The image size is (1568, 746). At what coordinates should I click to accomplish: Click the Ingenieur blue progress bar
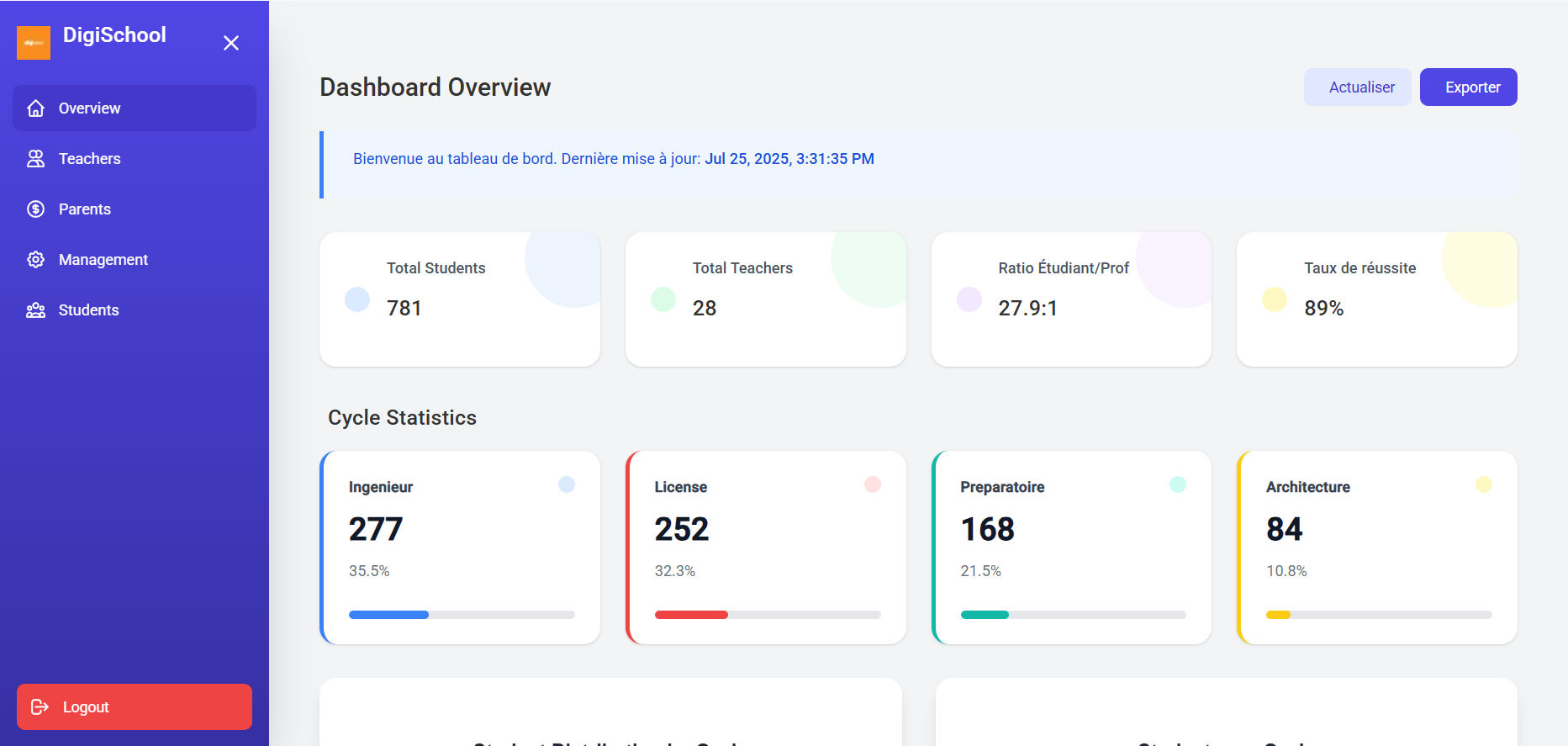[388, 615]
